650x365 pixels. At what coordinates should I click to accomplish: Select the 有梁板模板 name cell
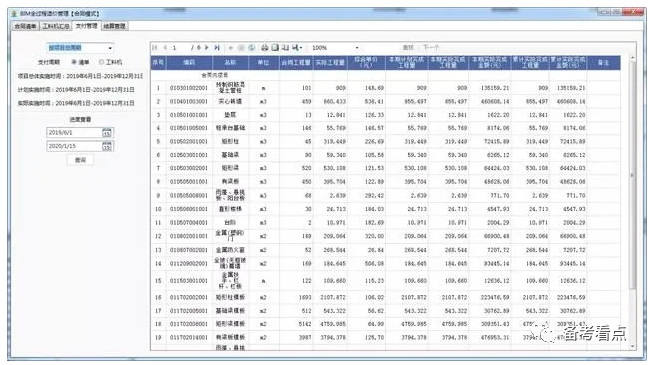[x=230, y=338]
